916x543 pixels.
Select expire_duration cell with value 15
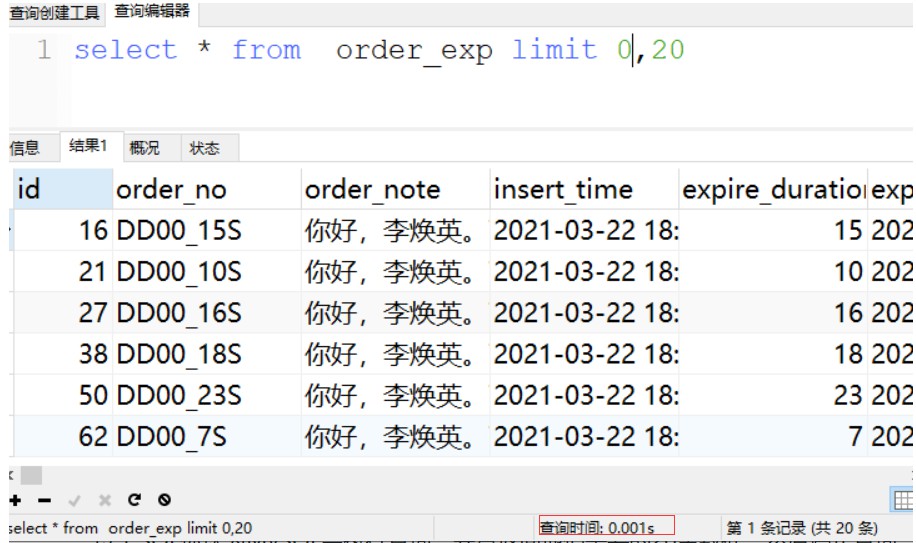773,231
